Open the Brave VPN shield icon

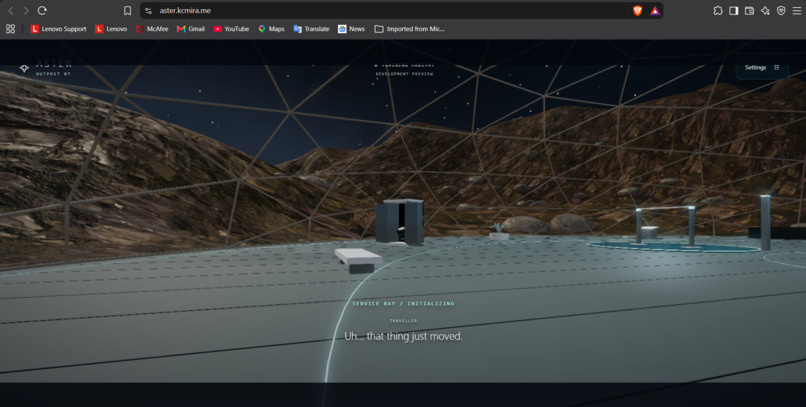pyautogui.click(x=781, y=11)
